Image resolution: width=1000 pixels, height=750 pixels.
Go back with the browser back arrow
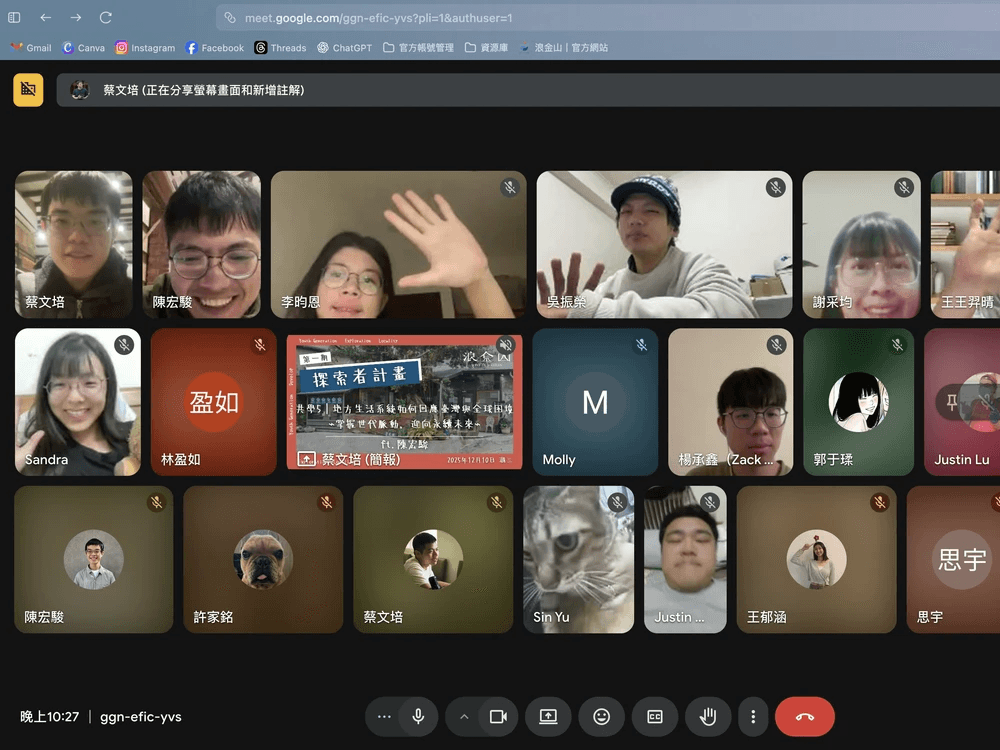coord(45,18)
